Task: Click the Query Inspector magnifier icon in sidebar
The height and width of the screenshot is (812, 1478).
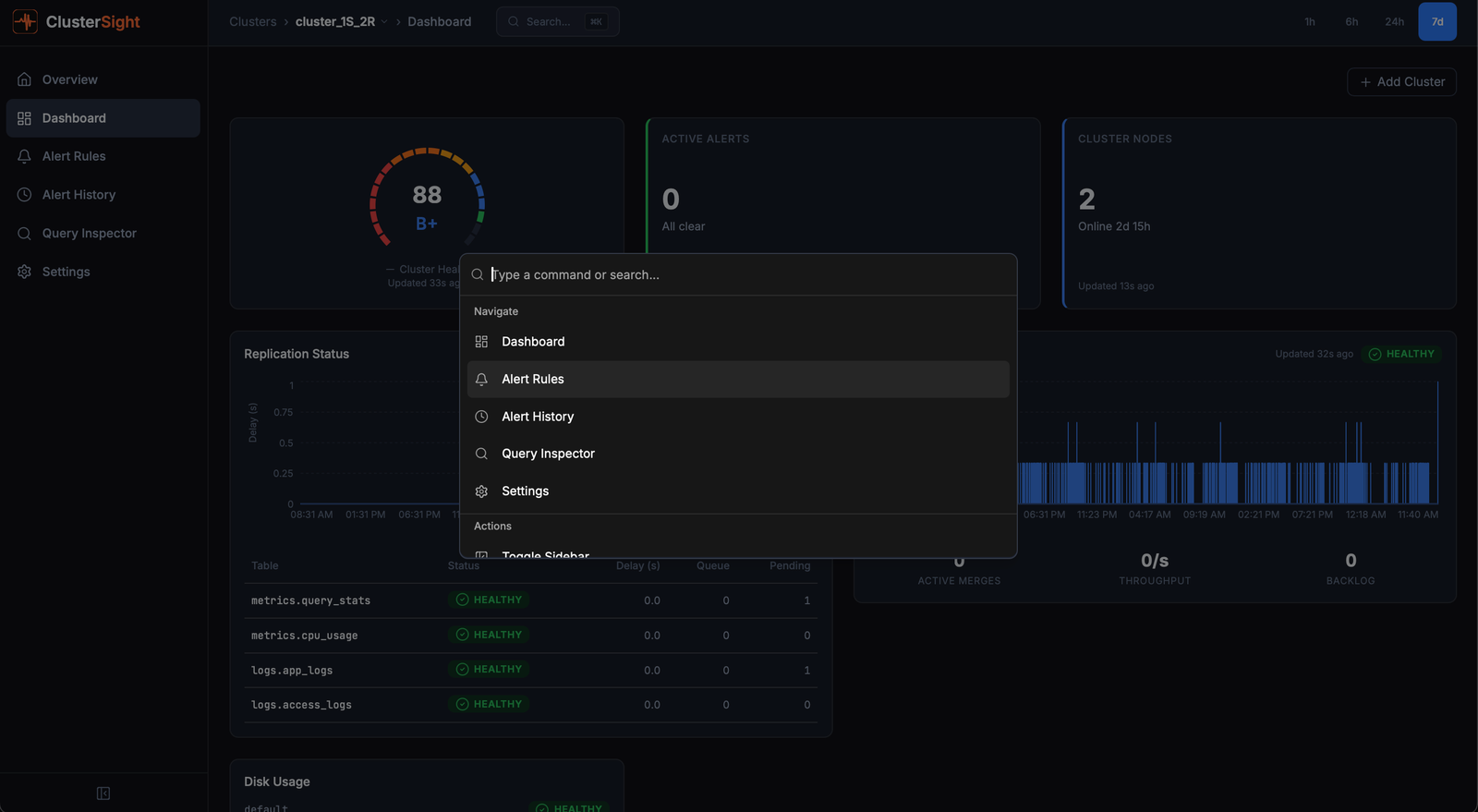Action: (x=25, y=234)
